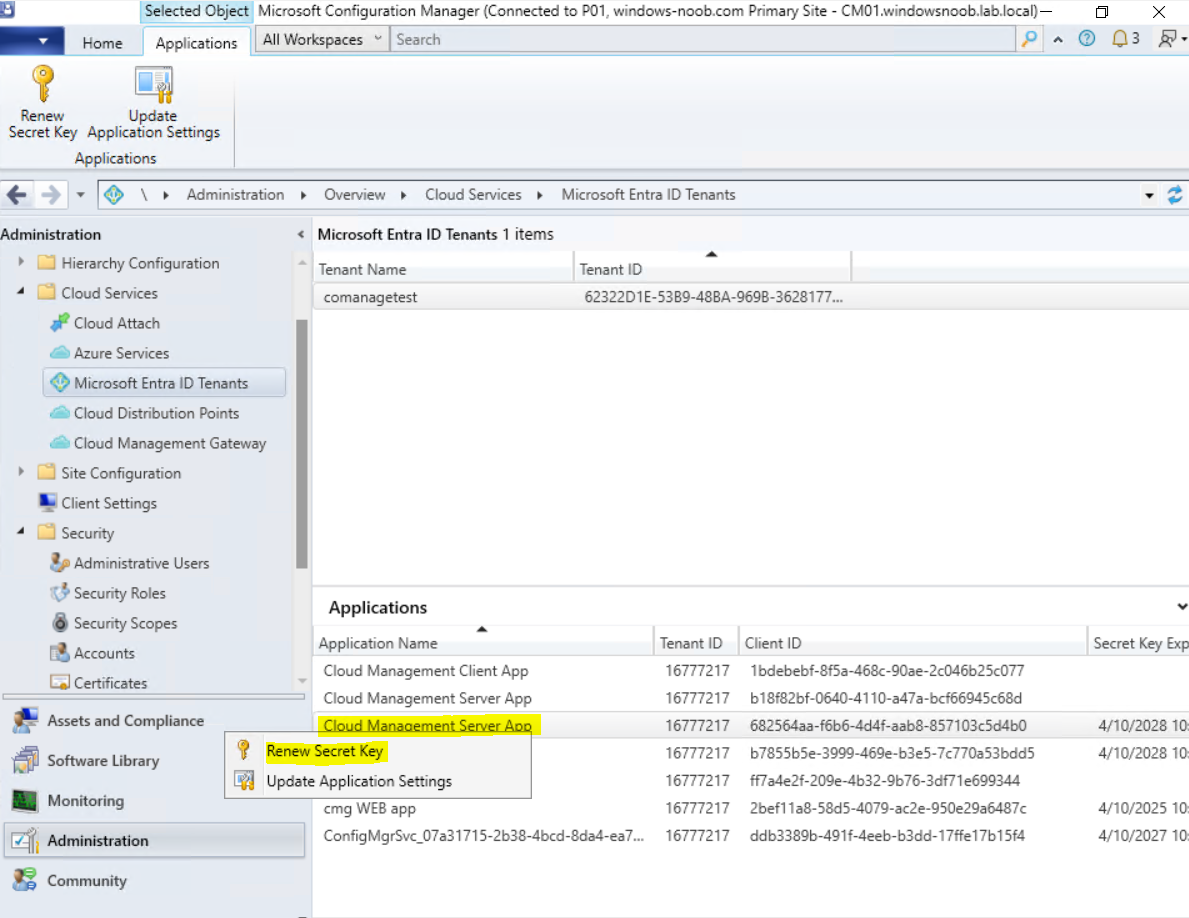1189x918 pixels.
Task: Click the breadcrumb root node icon
Action: 114,195
